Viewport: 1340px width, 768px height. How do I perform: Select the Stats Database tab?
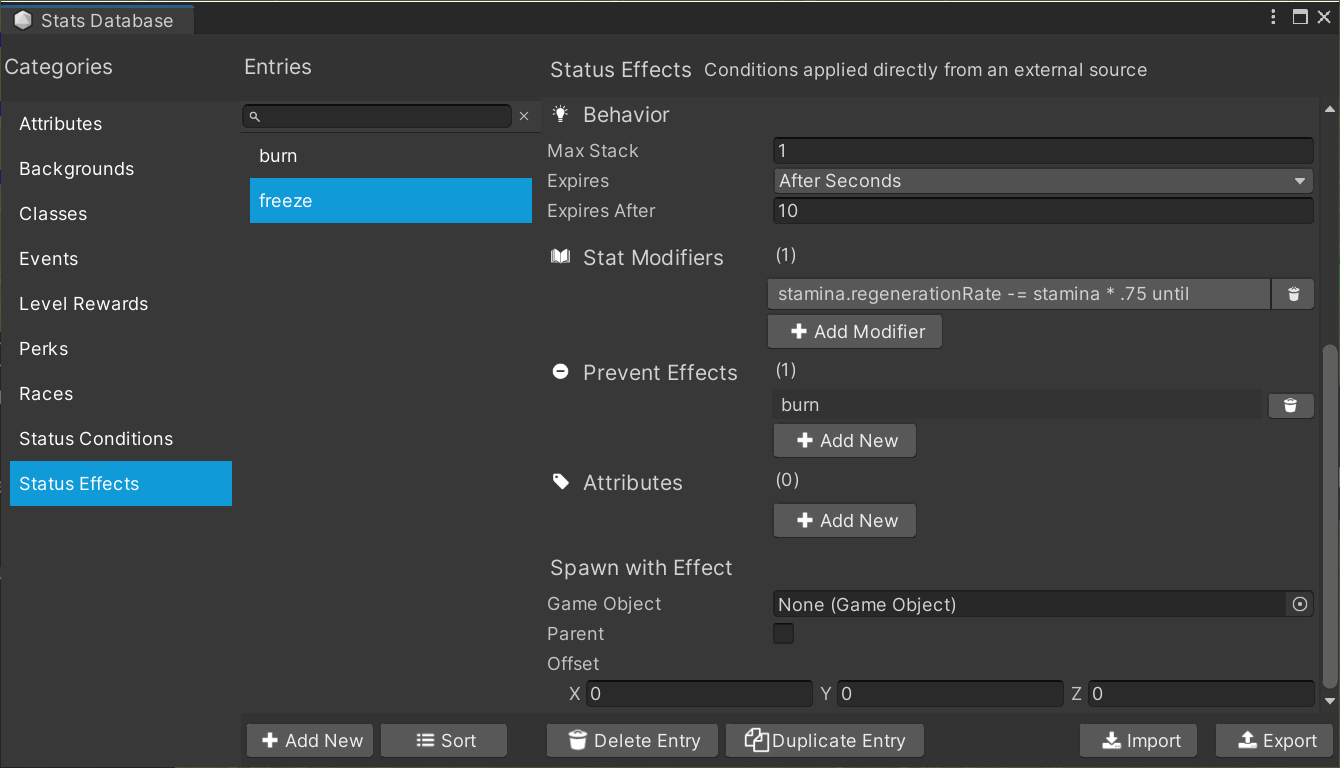point(96,20)
